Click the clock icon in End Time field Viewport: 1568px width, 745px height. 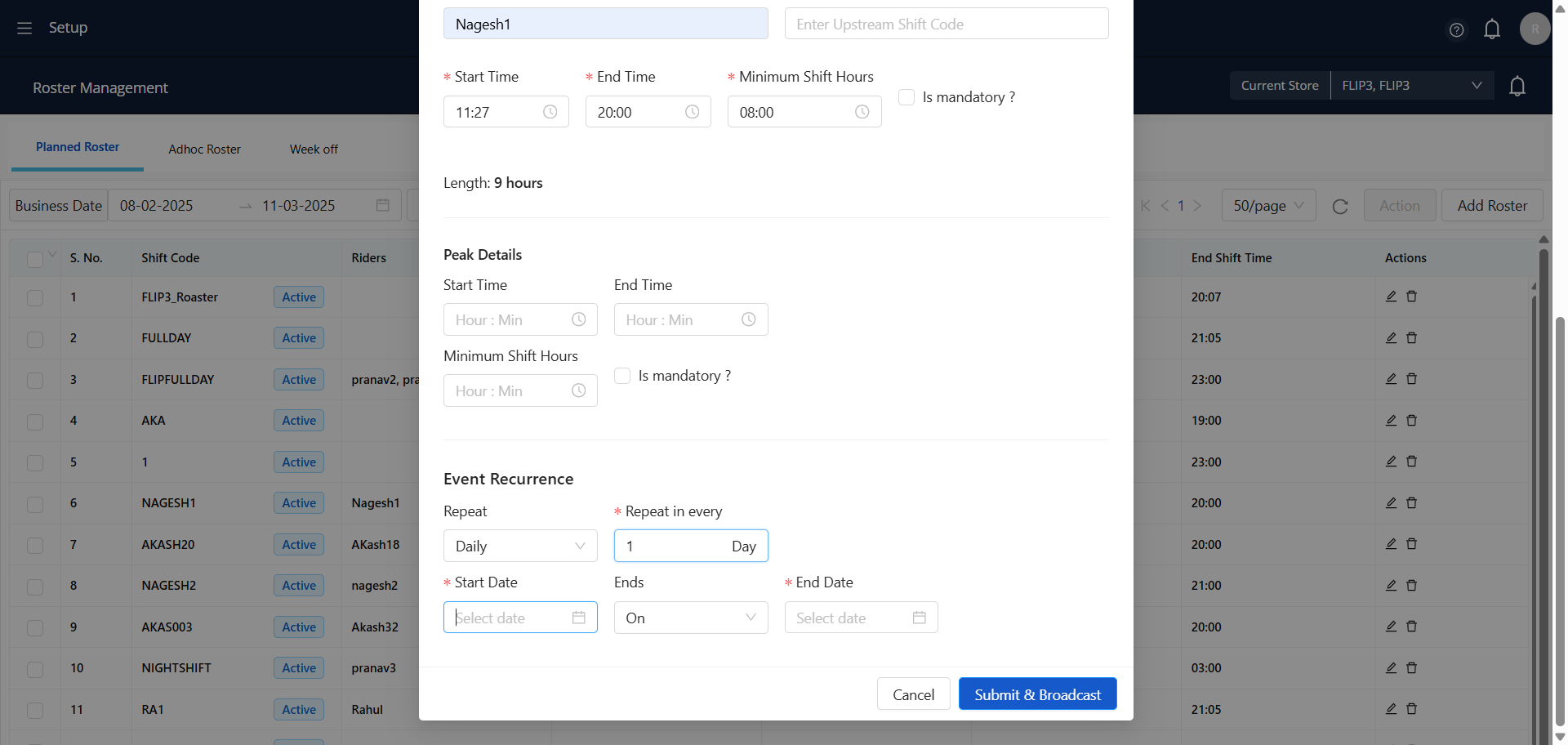coord(692,112)
